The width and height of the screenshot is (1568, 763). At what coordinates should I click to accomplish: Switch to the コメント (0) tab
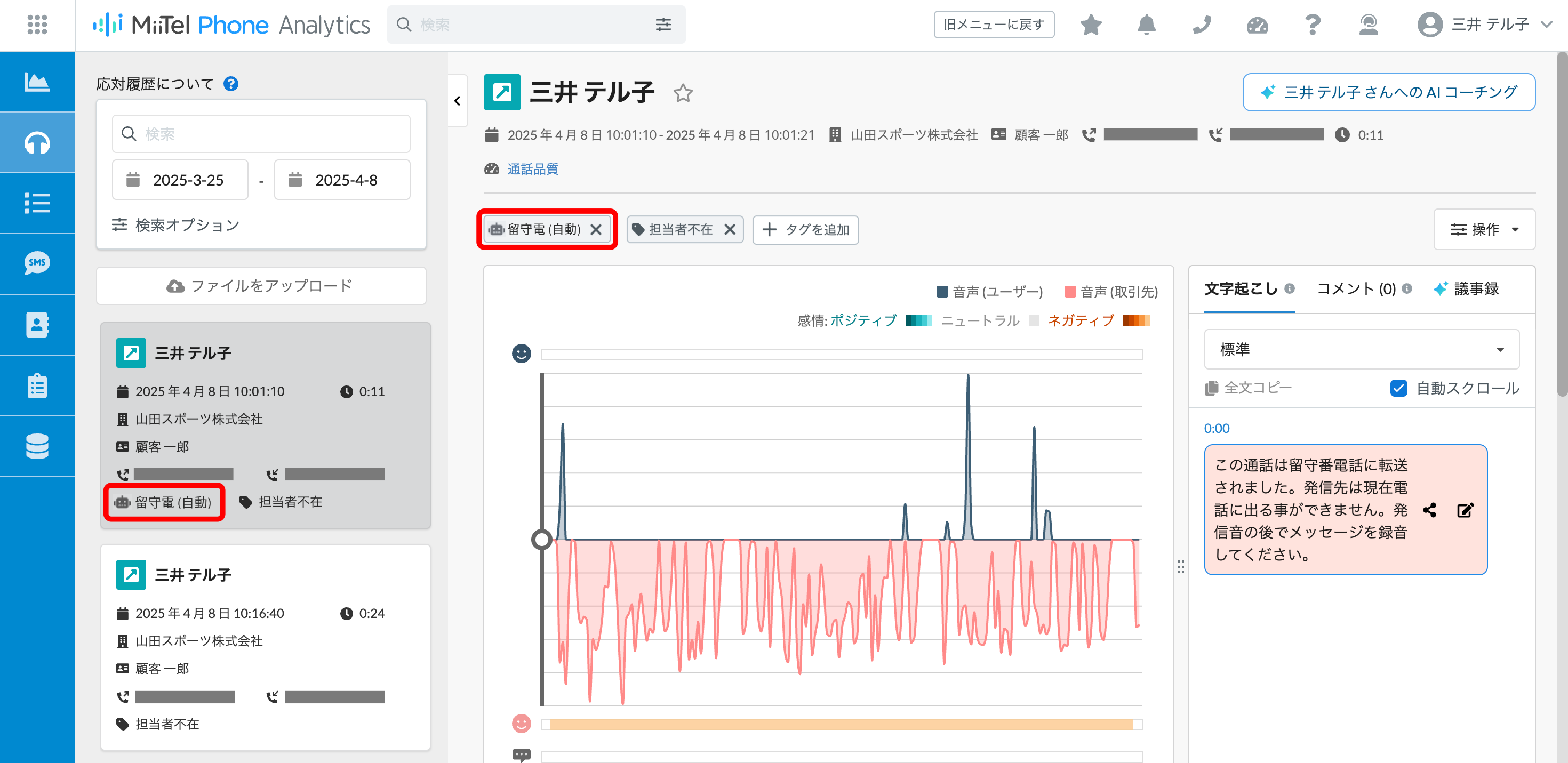point(1356,289)
